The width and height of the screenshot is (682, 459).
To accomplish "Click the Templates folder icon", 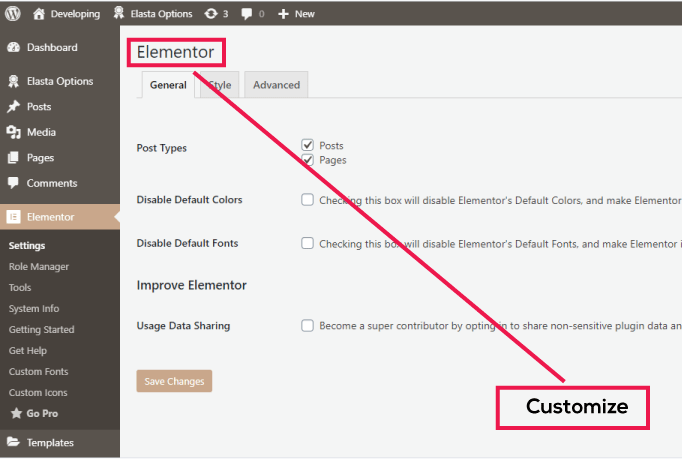I will pyautogui.click(x=13, y=442).
